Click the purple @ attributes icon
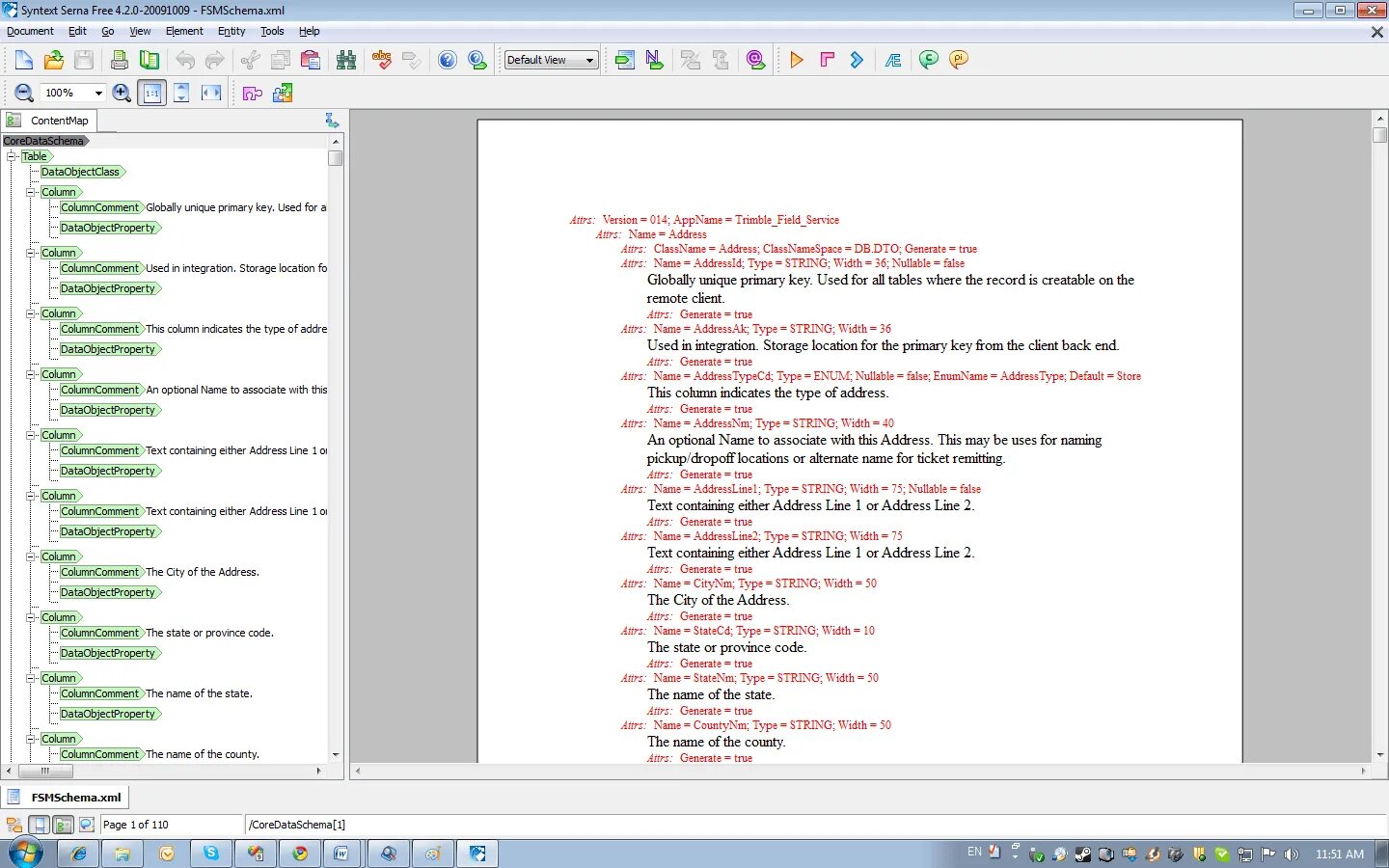This screenshot has width=1389, height=868. [755, 60]
